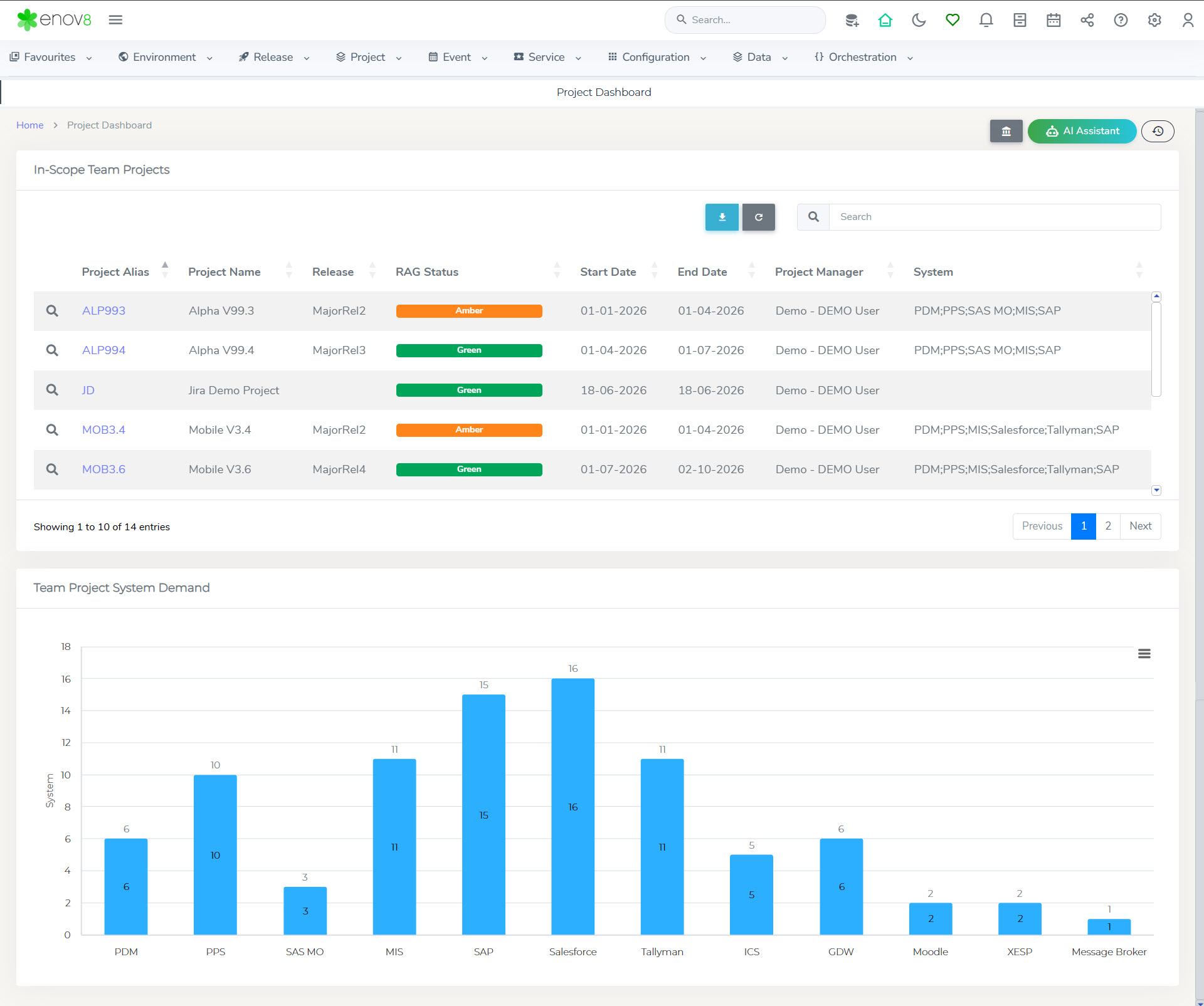Screen dimensions: 1204x1006
Task: Toggle the hamburger sidebar menu
Action: (x=115, y=20)
